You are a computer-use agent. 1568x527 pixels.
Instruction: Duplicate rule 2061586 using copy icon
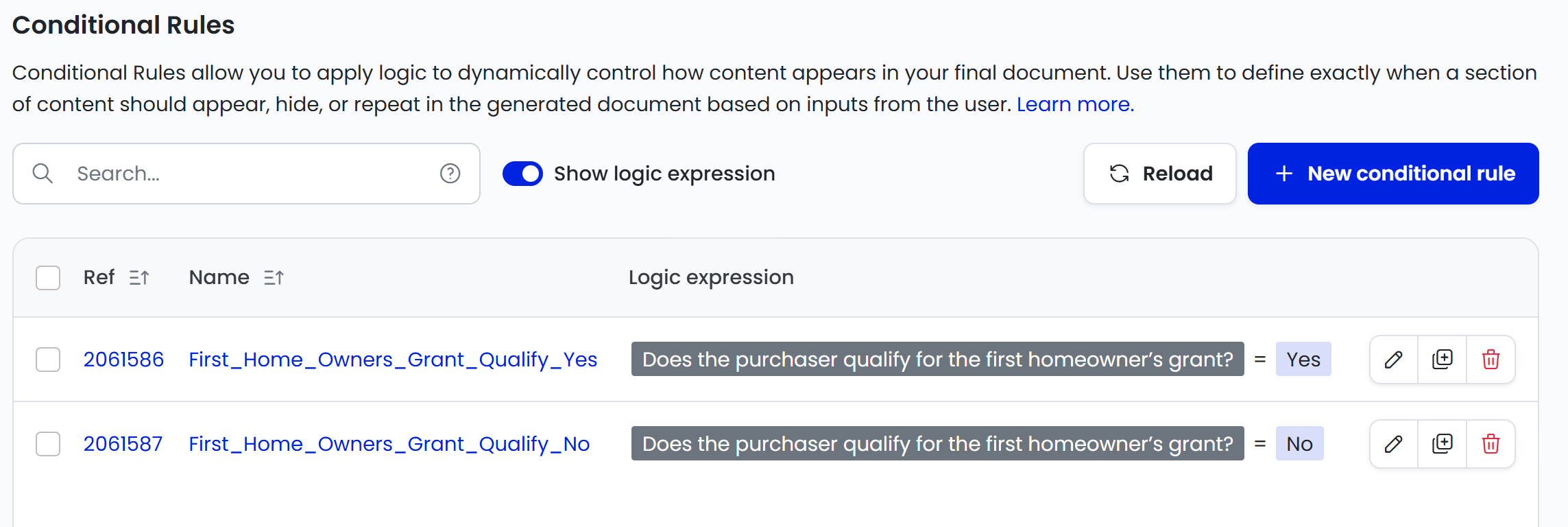pos(1442,360)
